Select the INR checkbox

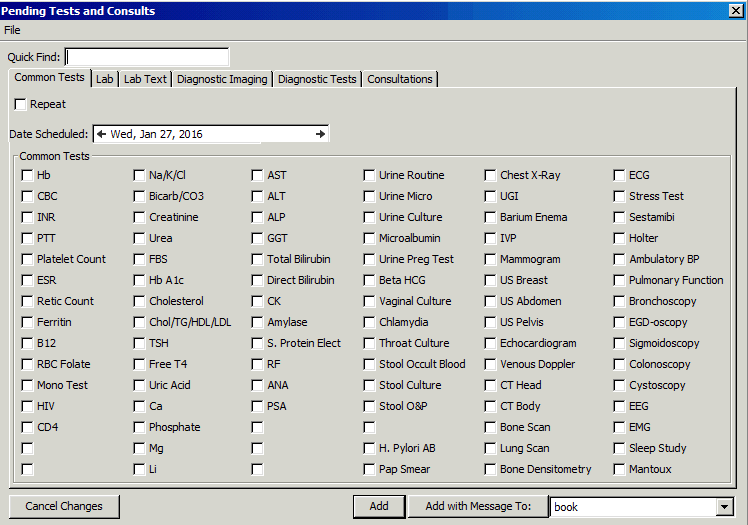click(27, 217)
